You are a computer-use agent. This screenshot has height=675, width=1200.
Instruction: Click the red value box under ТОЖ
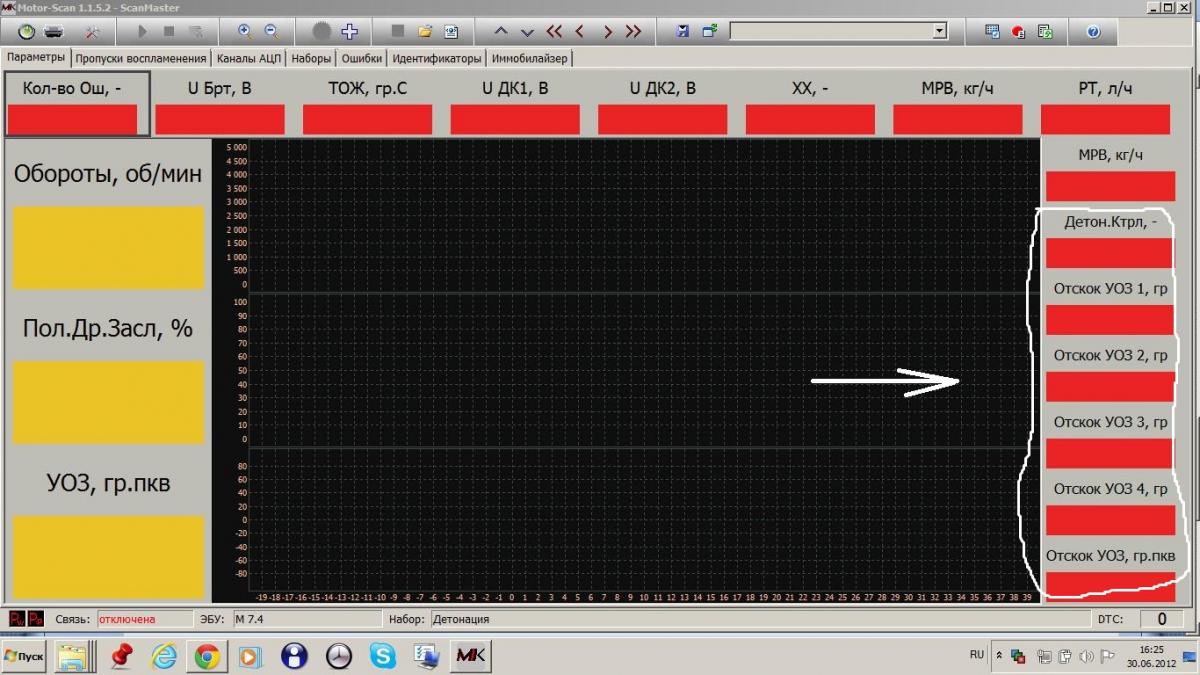[367, 119]
